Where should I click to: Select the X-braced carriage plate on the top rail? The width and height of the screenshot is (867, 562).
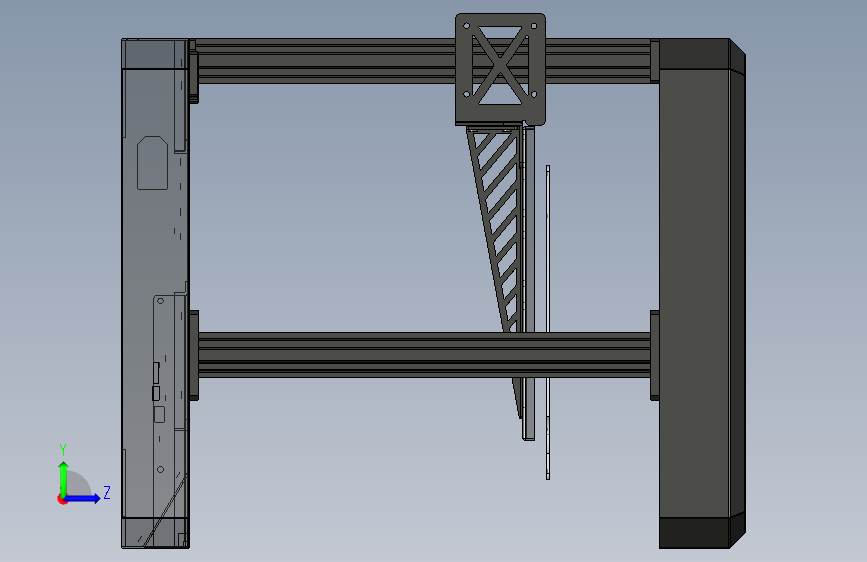click(500, 69)
